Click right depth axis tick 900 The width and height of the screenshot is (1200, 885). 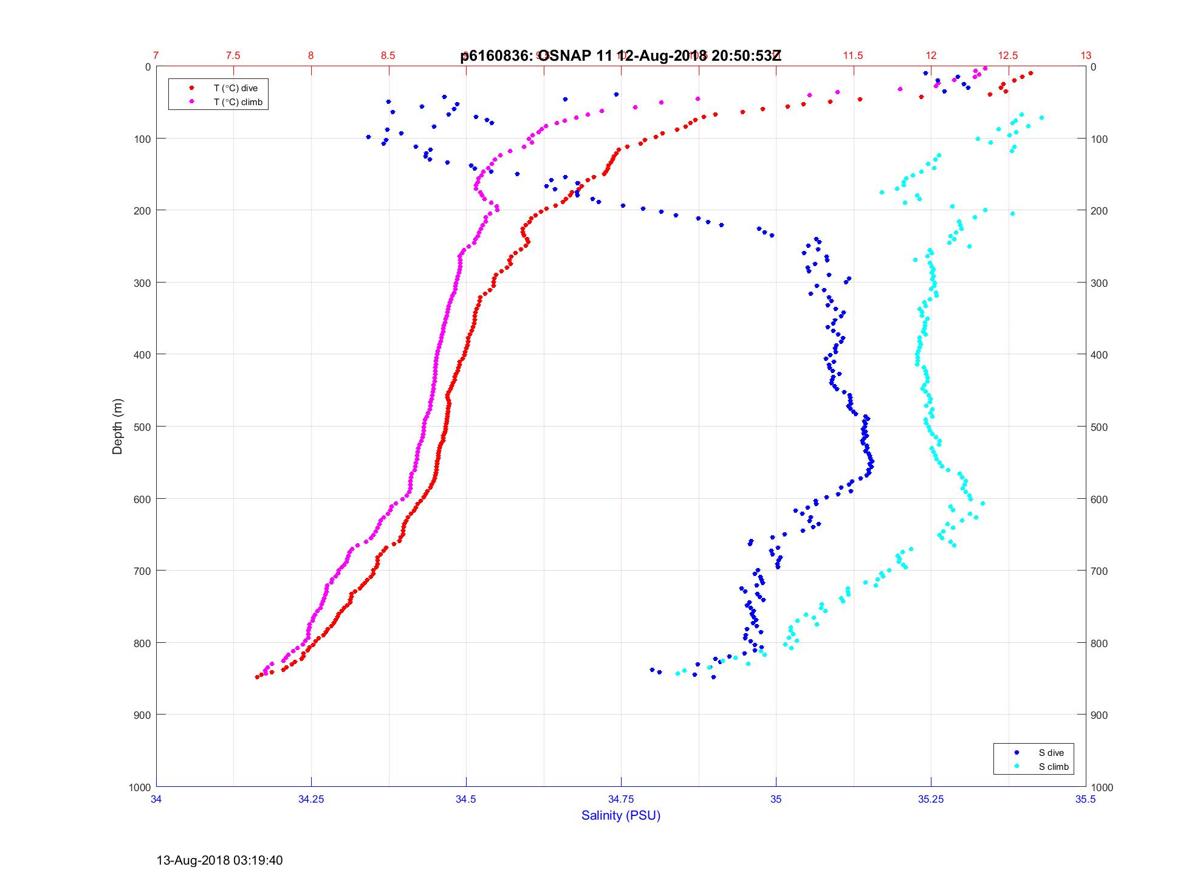pyautogui.click(x=1100, y=715)
